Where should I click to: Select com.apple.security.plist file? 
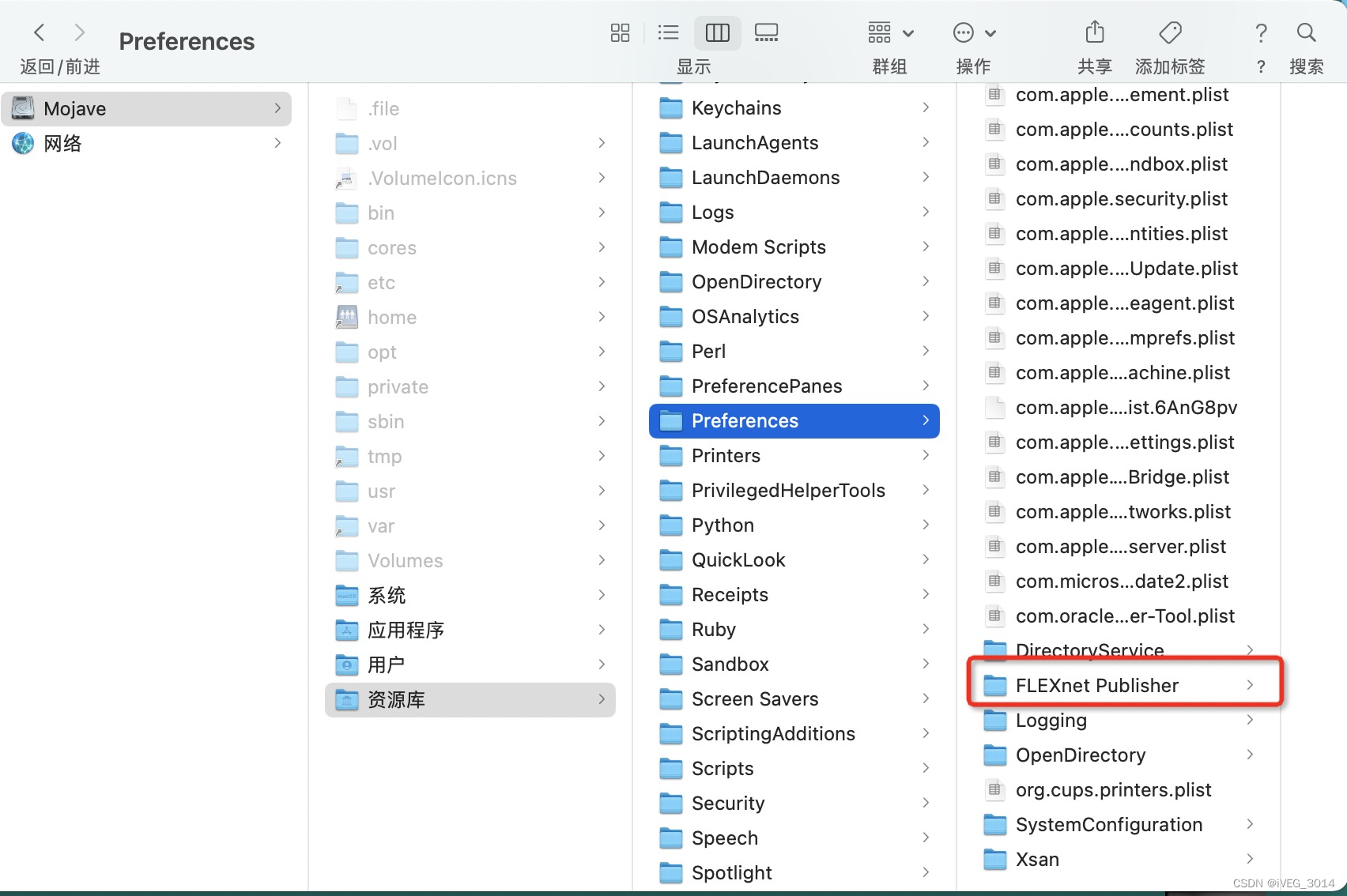pos(1121,199)
